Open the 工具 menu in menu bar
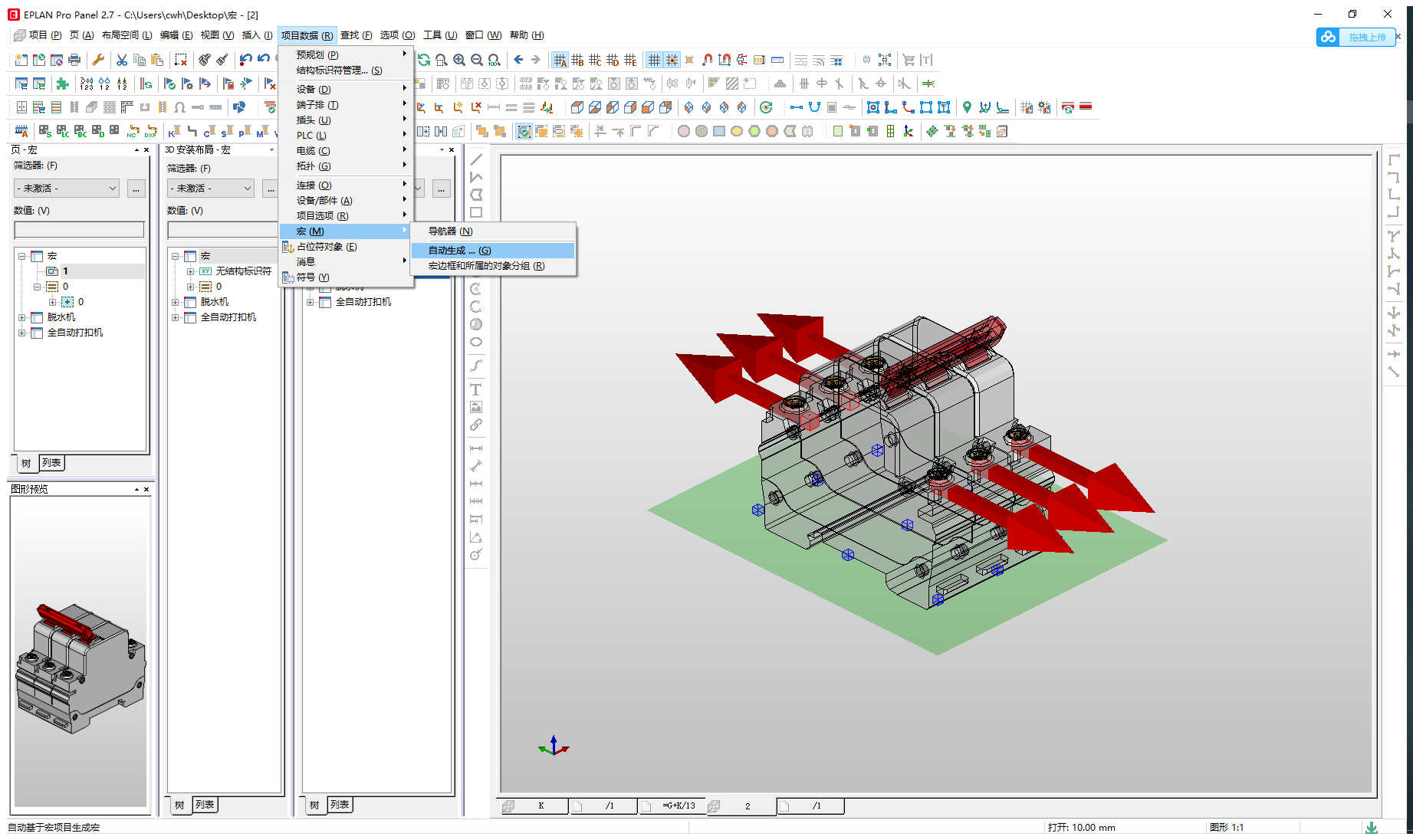Screen dimensions: 1413x840 coord(439,35)
